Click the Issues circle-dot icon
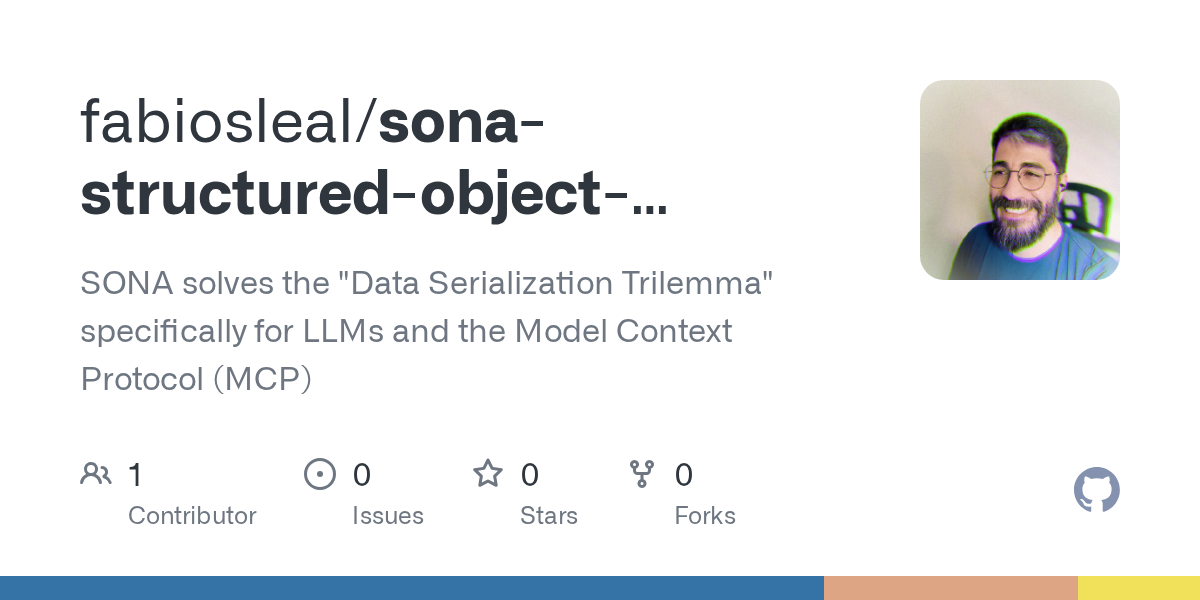This screenshot has height=600, width=1200. coord(319,474)
